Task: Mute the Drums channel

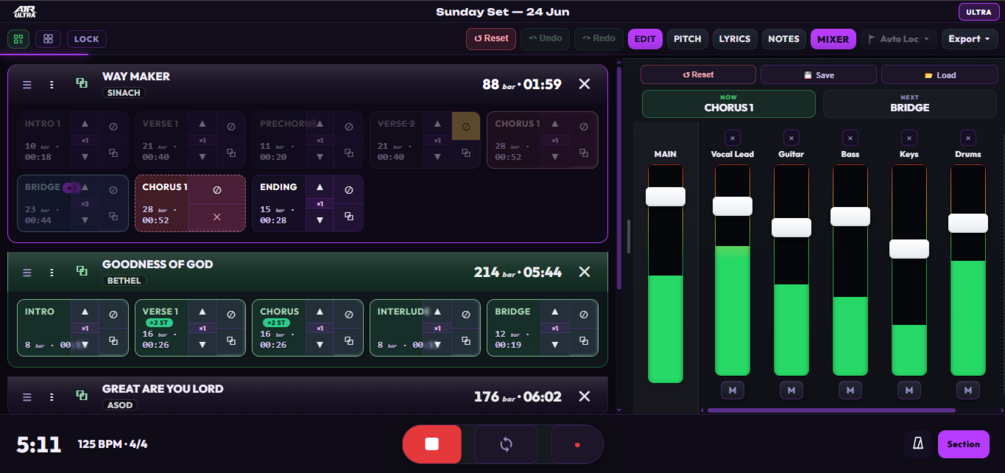Action: coord(968,390)
